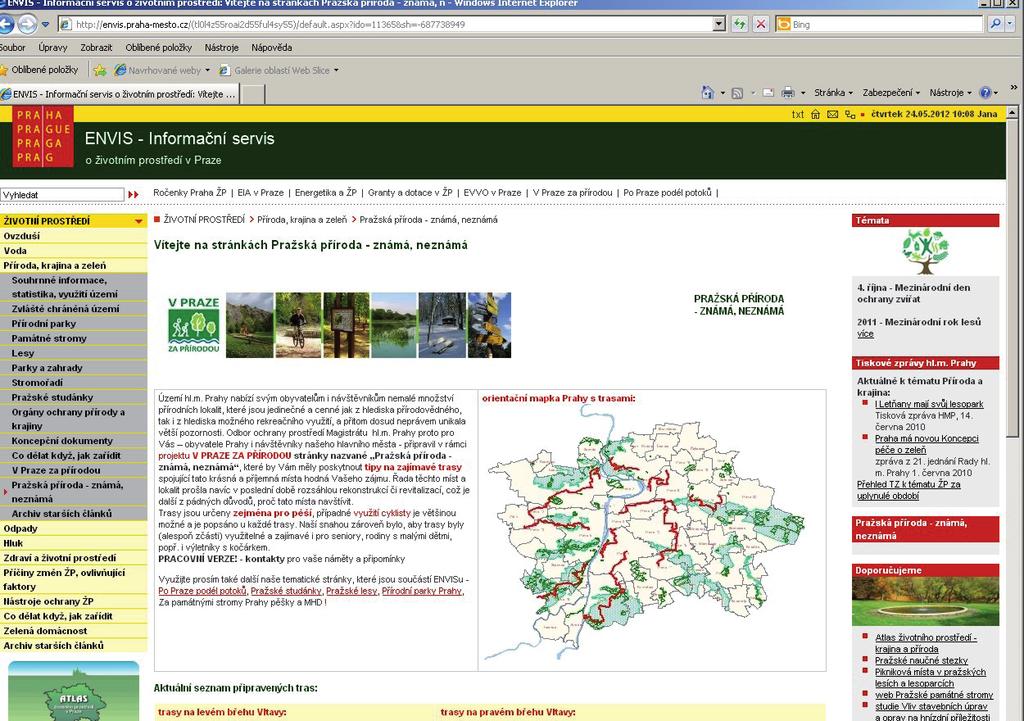Click the red double-arrow search submit button
The width and height of the screenshot is (1024, 721).
coord(134,195)
